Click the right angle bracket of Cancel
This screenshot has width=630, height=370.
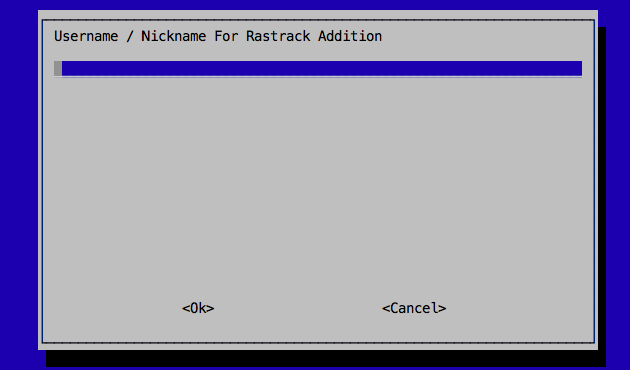point(442,309)
